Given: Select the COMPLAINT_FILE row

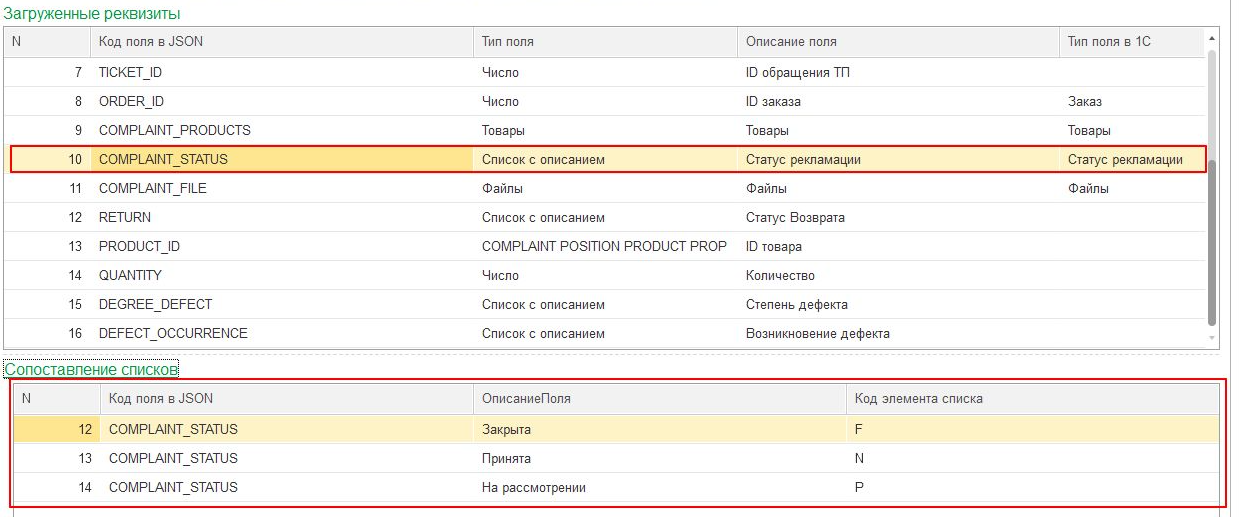Looking at the screenshot, I should [x=152, y=188].
